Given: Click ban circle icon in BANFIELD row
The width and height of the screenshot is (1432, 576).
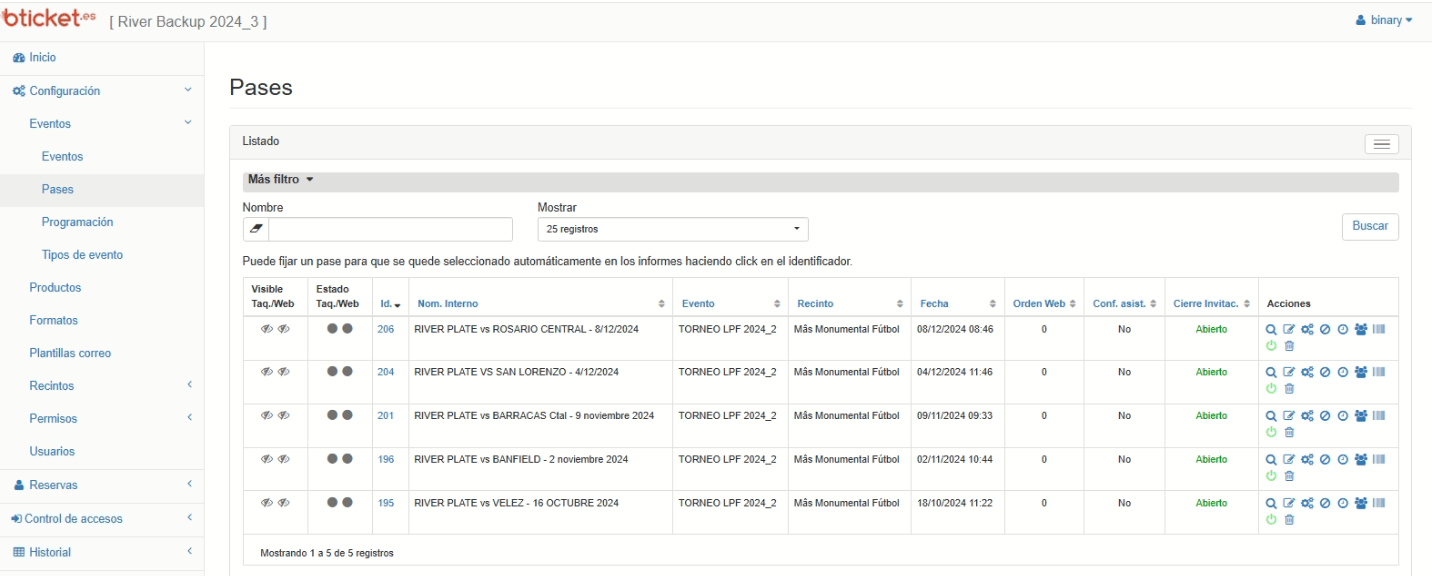Looking at the screenshot, I should tap(1324, 459).
